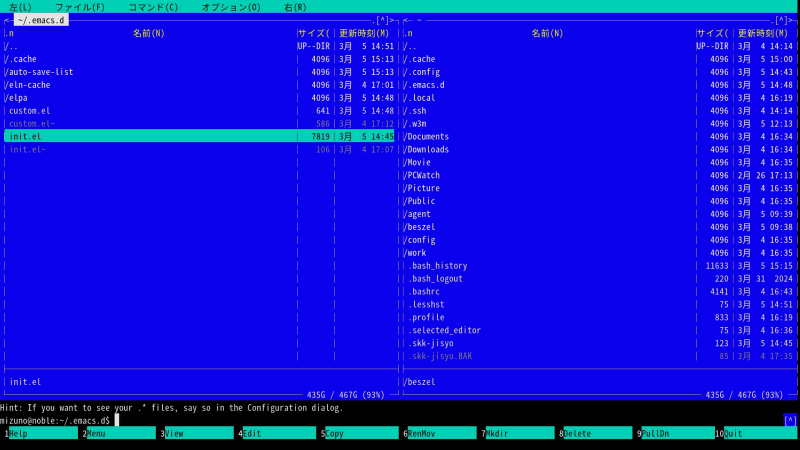The width and height of the screenshot is (800, 450).
Task: Sort left panel by 名前(N) column
Action: coord(148,34)
